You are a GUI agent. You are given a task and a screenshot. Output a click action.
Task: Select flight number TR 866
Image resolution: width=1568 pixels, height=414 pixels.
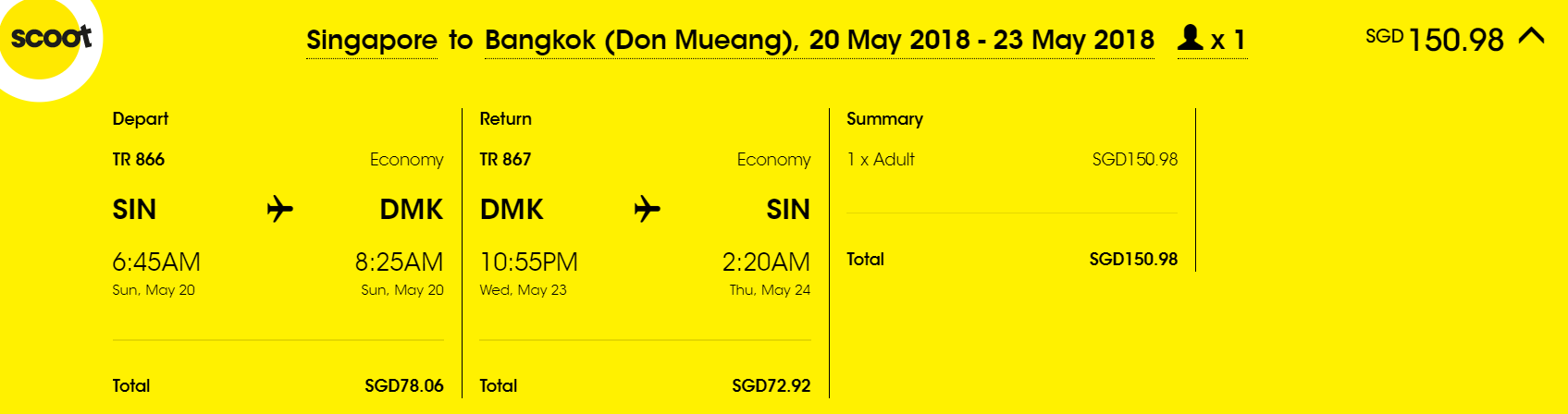pos(139,159)
